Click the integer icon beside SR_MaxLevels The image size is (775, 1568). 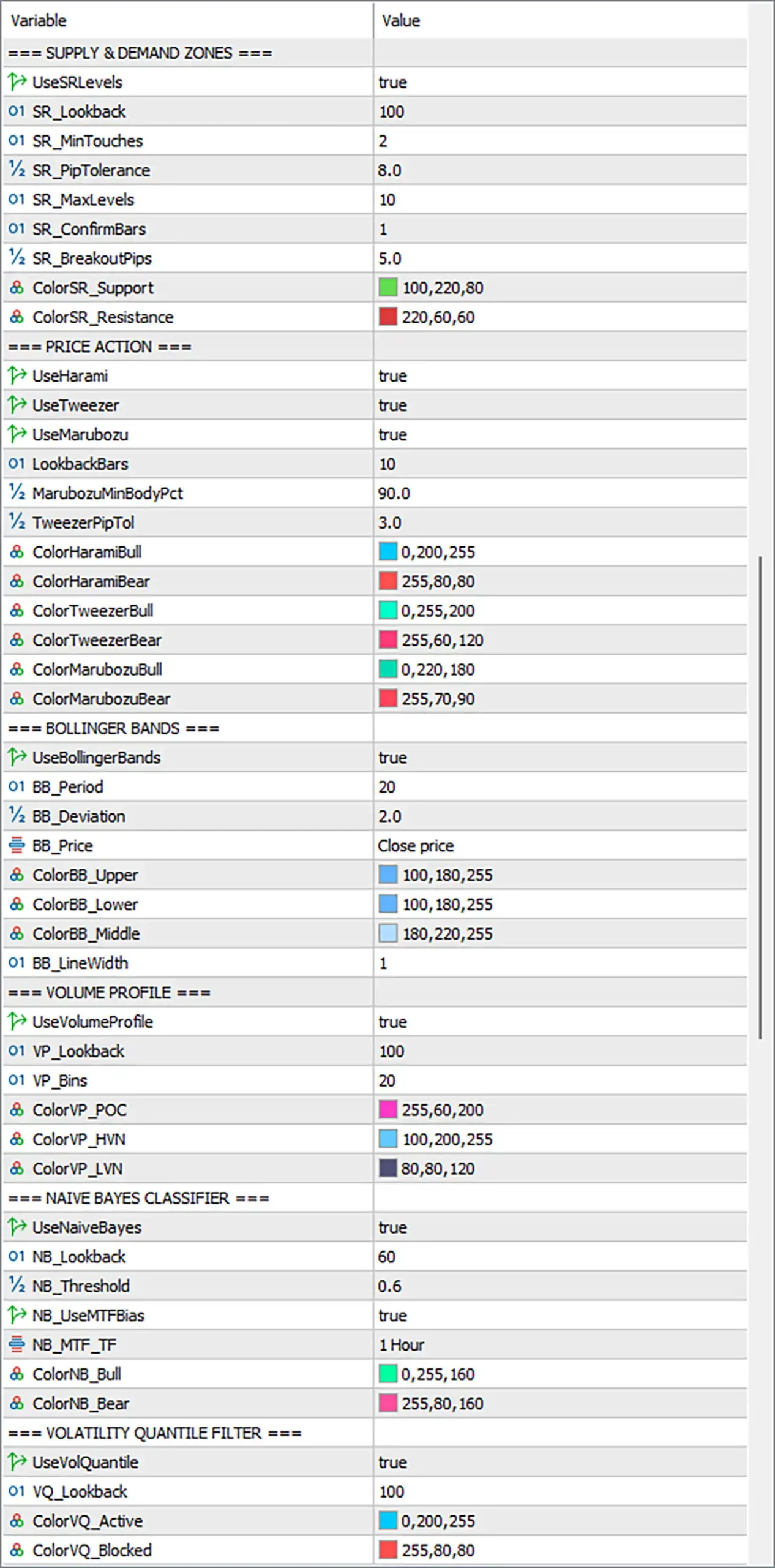[x=17, y=200]
